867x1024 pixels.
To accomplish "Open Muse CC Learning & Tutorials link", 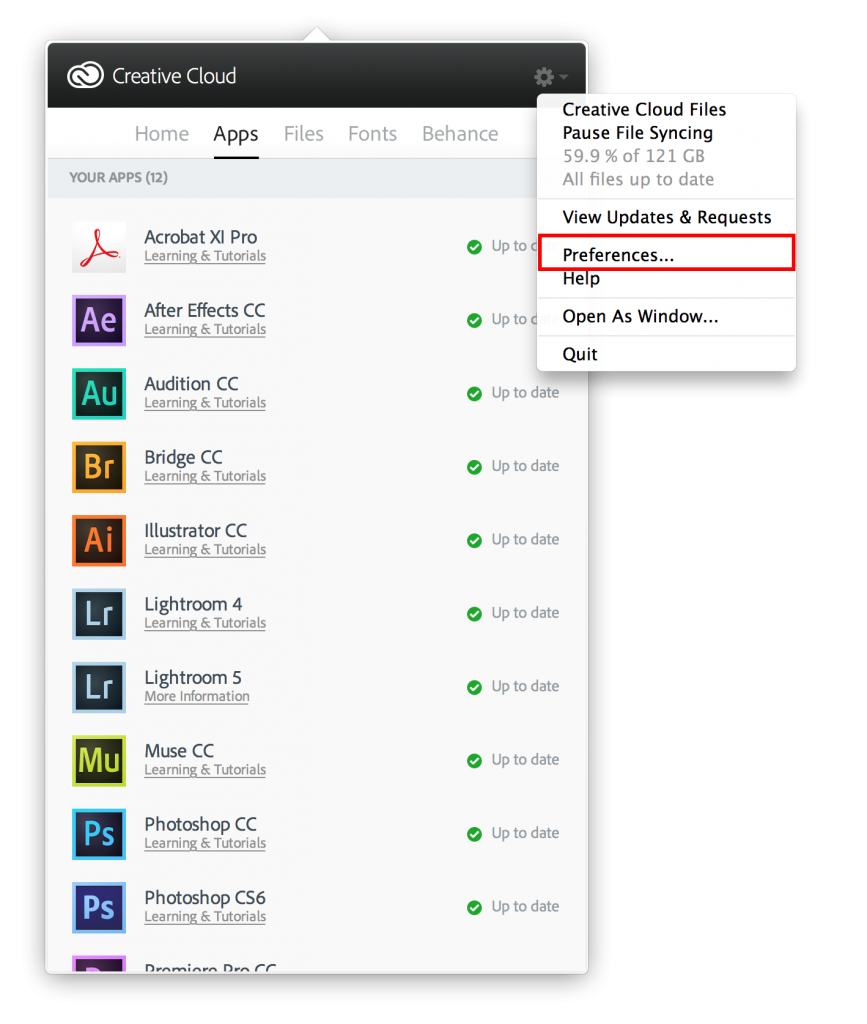I will [205, 770].
